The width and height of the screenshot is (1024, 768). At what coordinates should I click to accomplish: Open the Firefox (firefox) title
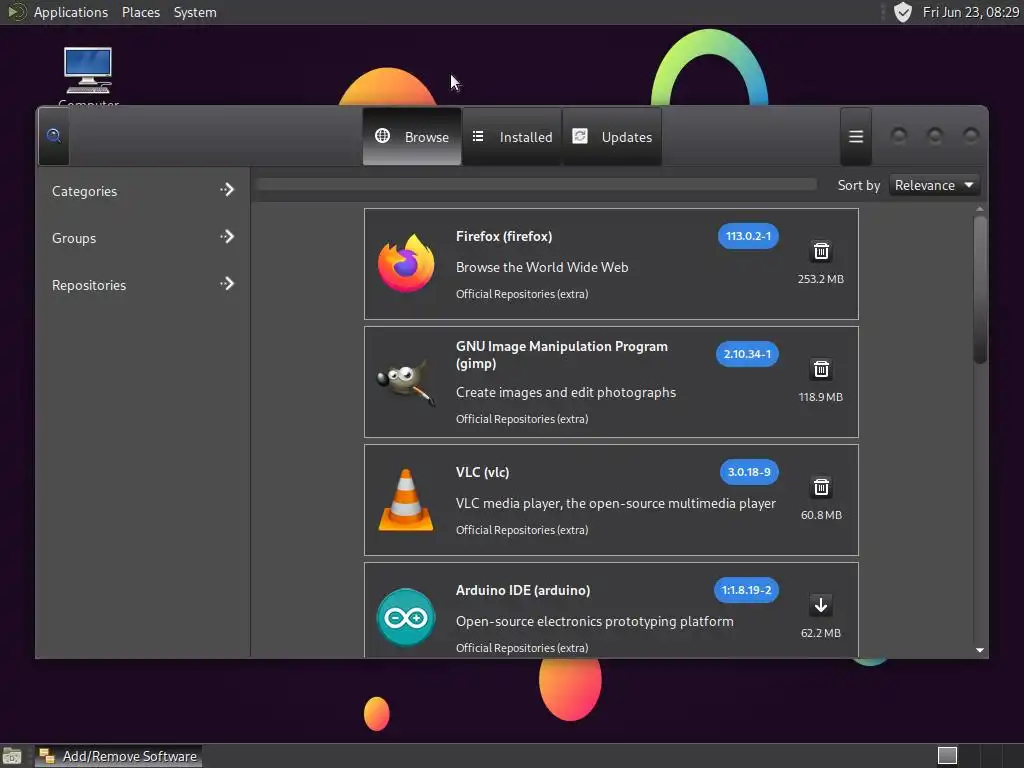pos(504,236)
